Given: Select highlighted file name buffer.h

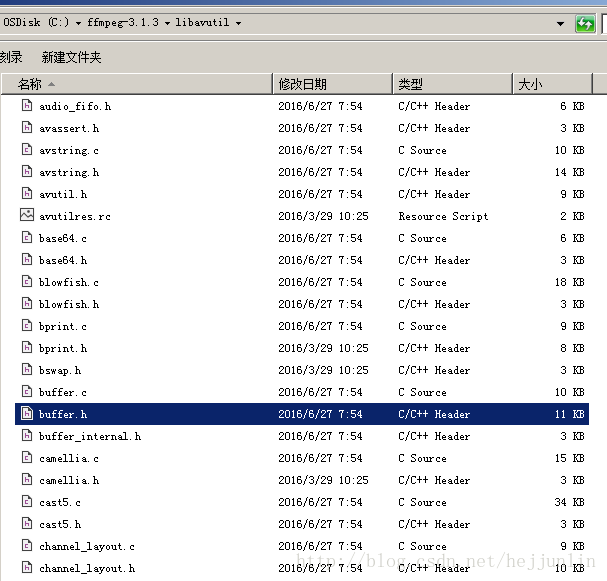Looking at the screenshot, I should [63, 415].
